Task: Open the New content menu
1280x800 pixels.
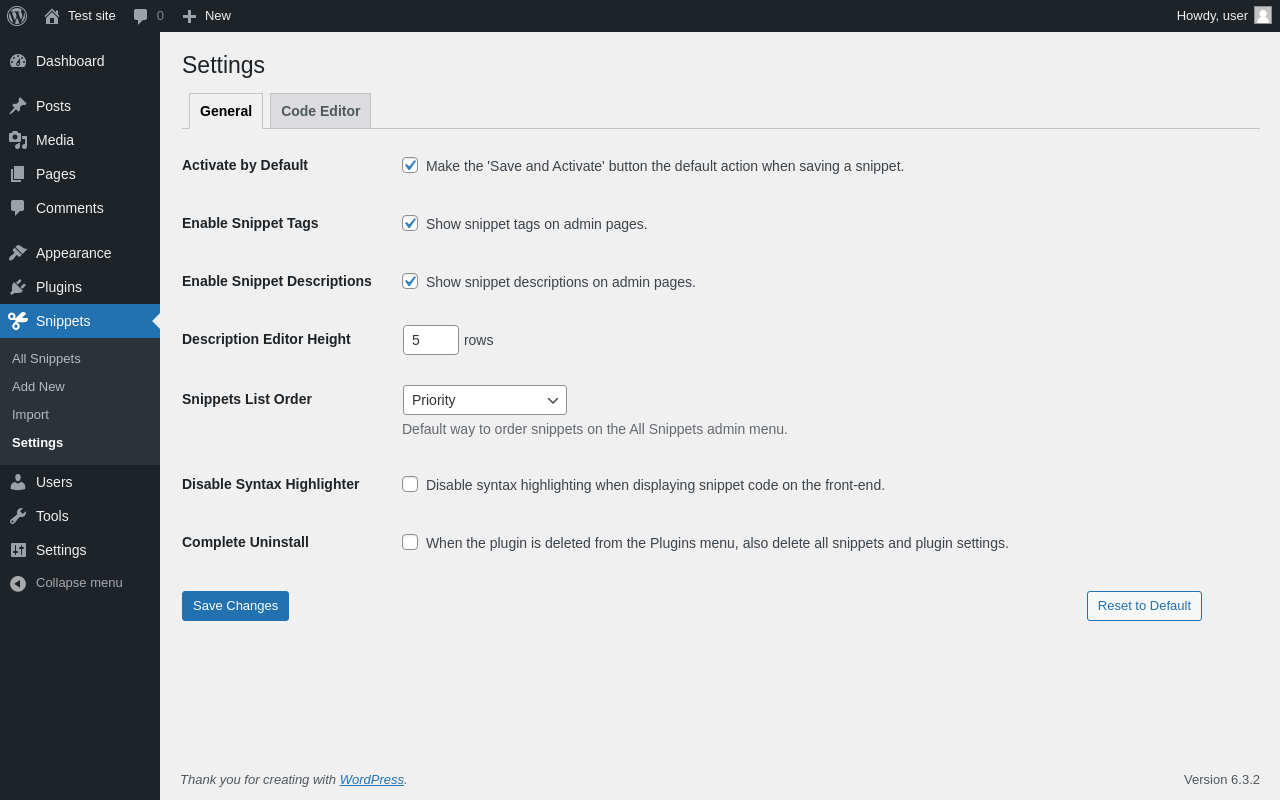Action: [207, 16]
